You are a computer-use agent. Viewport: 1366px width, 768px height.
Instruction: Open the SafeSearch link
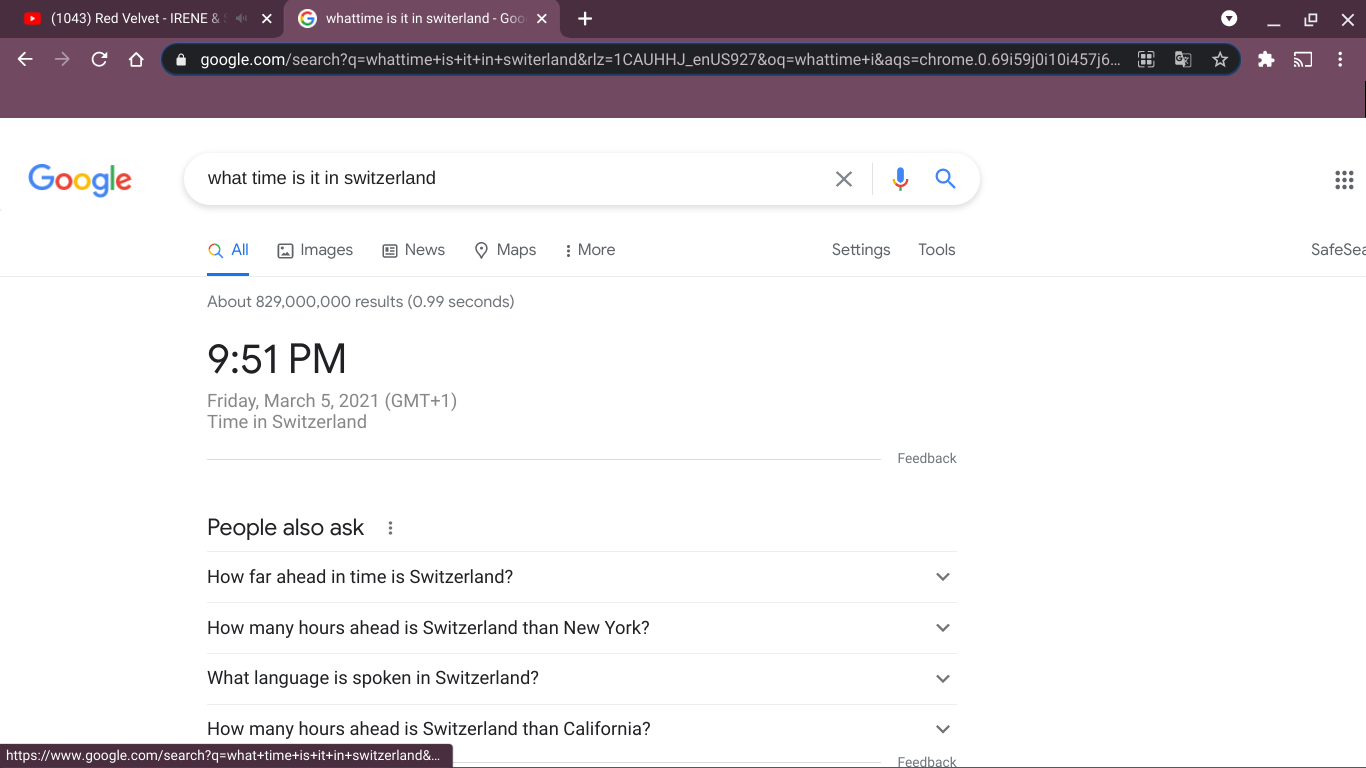point(1338,250)
